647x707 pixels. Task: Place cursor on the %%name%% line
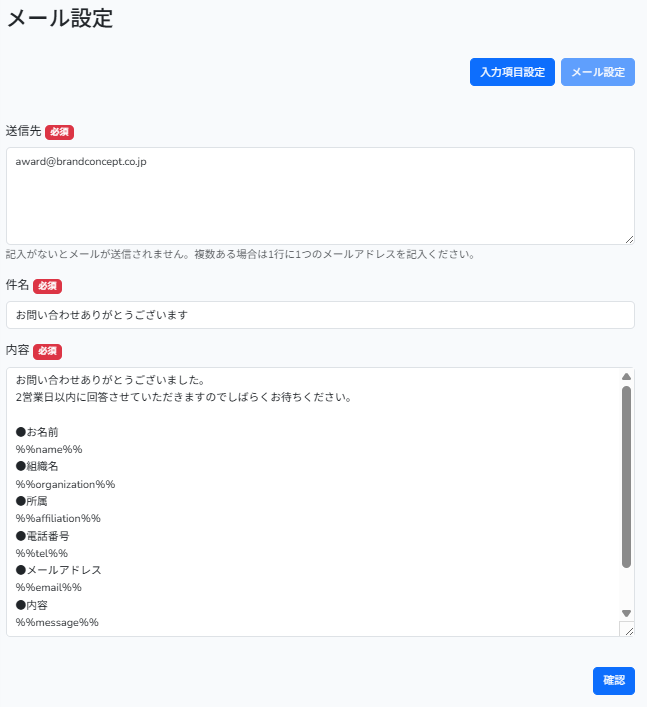(49, 449)
